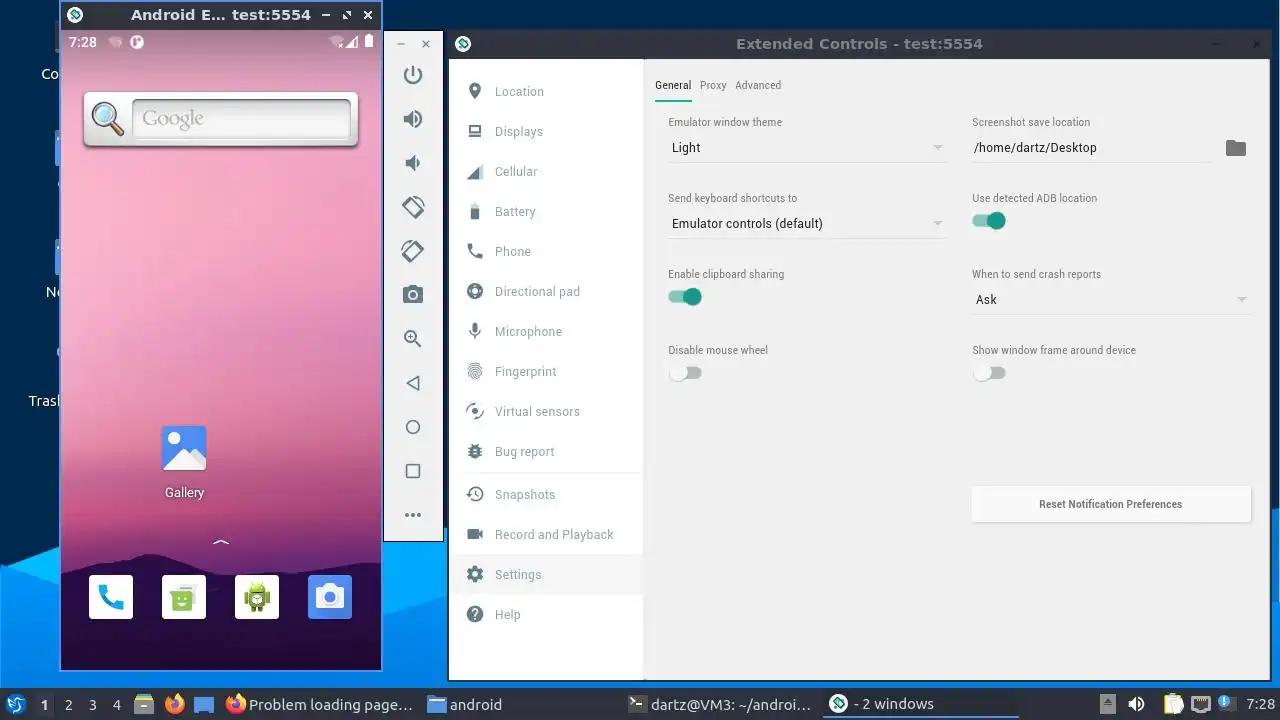Open Record and Playback in the sidebar
This screenshot has height=720, width=1280.
coord(544,535)
